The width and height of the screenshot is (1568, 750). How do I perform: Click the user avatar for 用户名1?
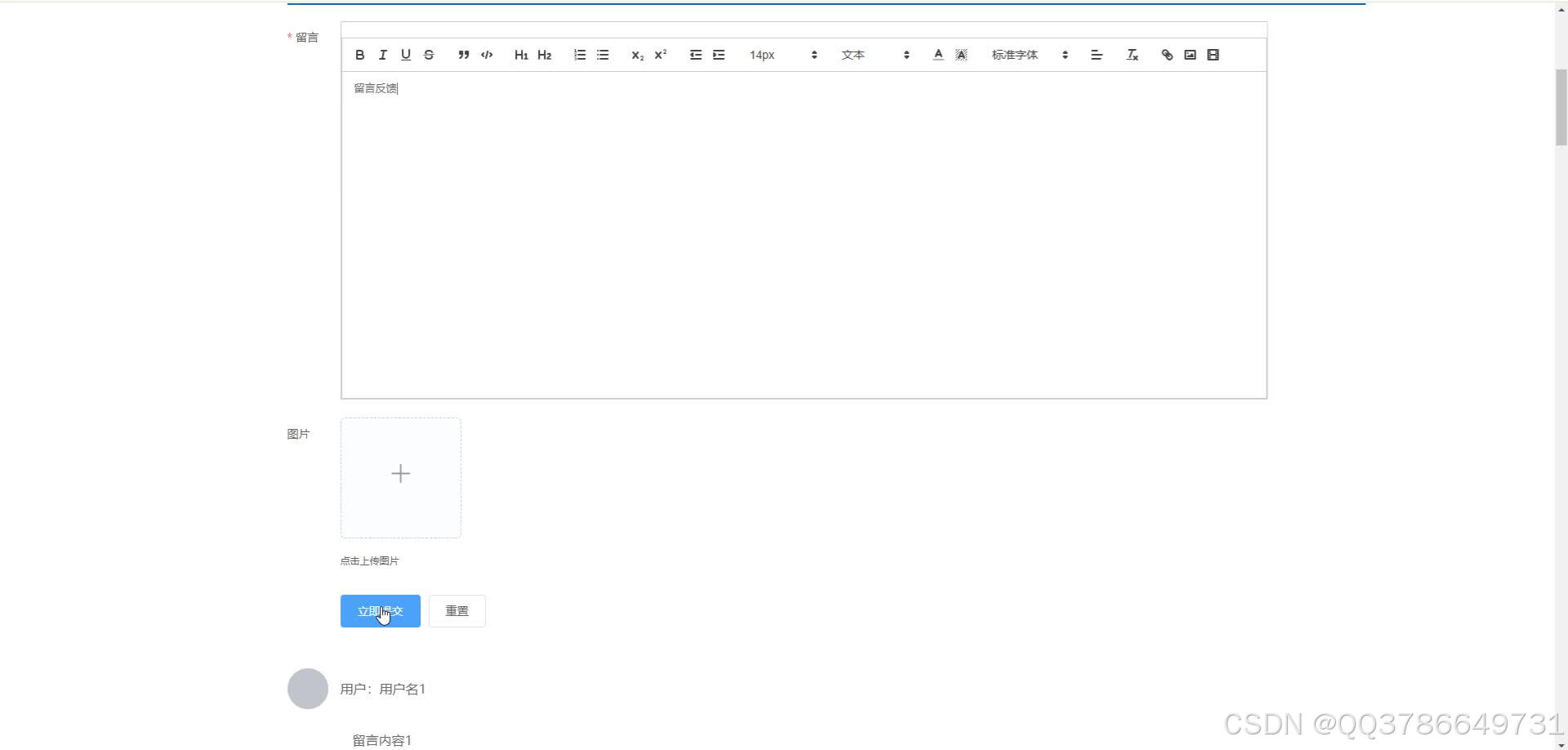[x=308, y=689]
